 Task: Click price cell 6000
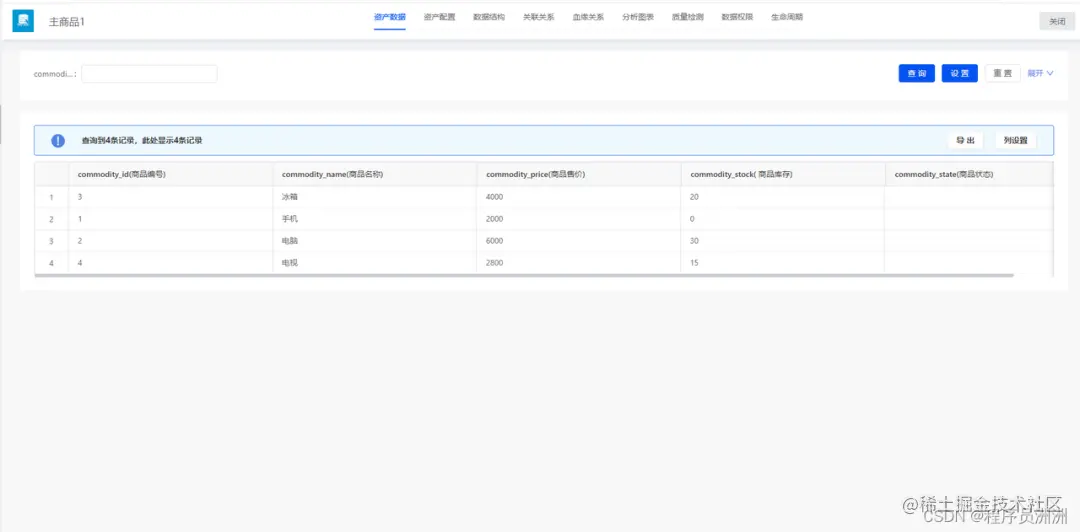(x=579, y=241)
